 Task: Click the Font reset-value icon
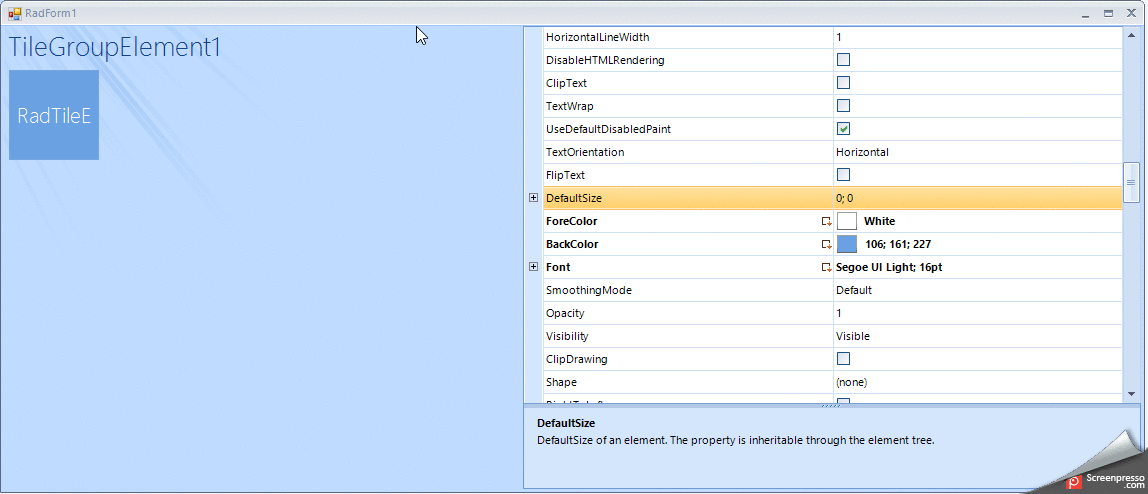(x=826, y=267)
